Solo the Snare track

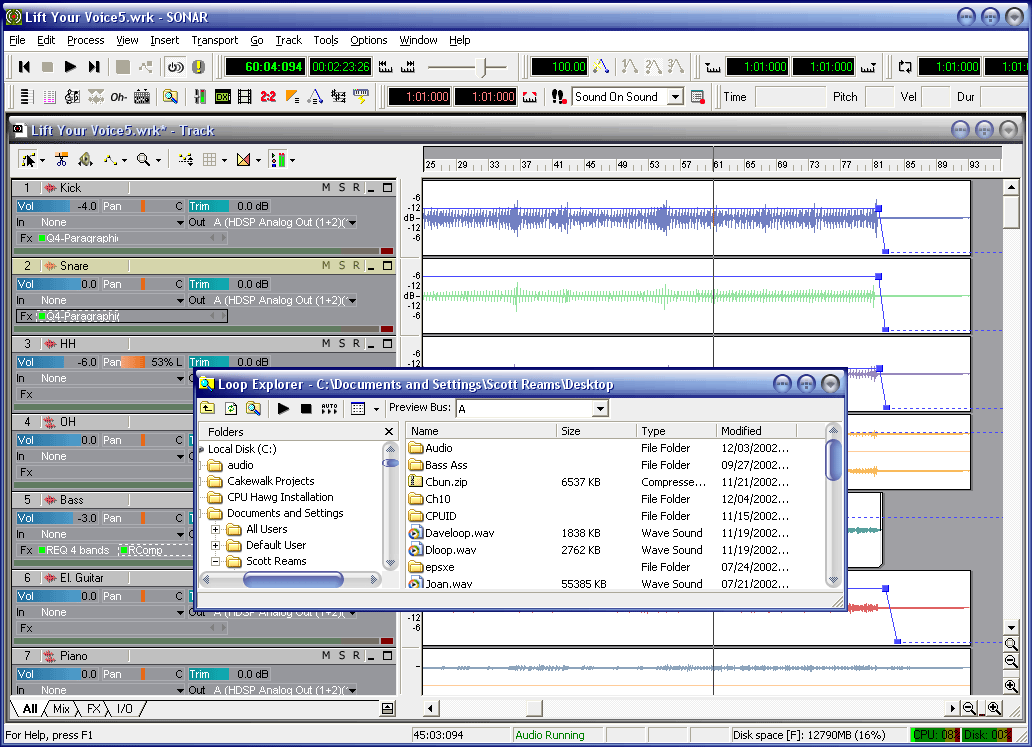[x=341, y=266]
